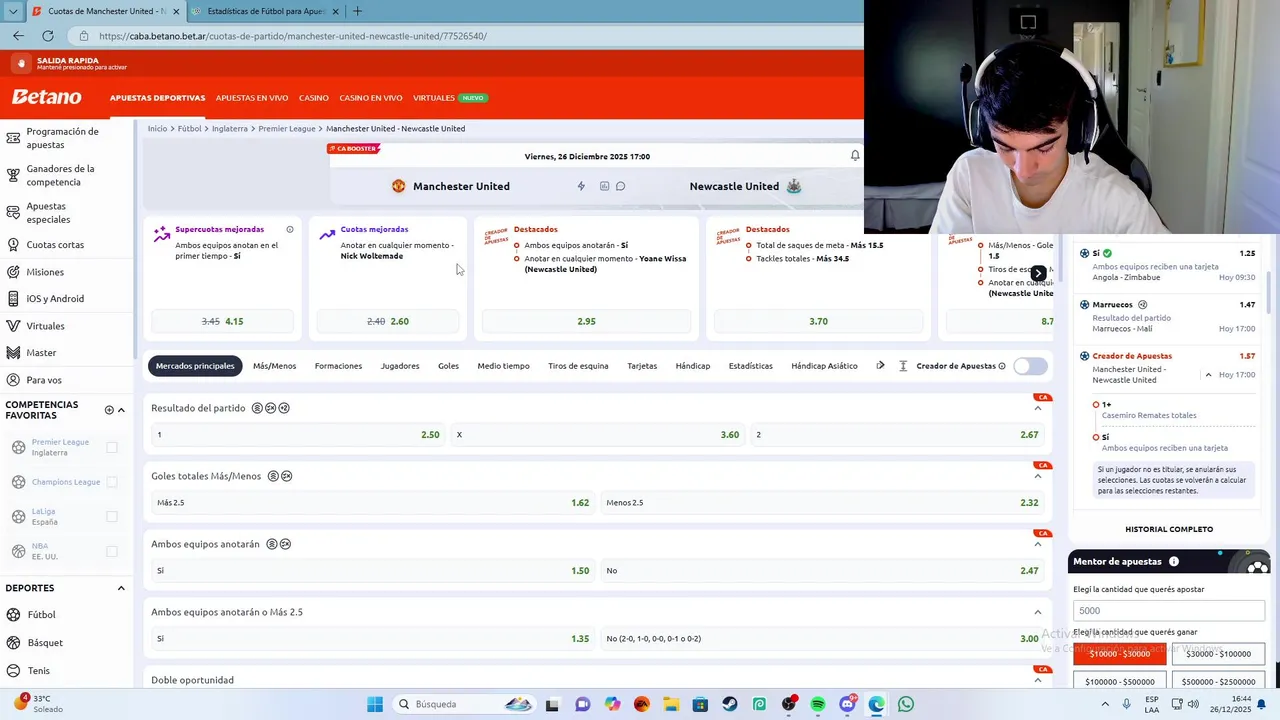Screen dimensions: 1280x720
Task: Collapse Ambos equipos anotarán o Más 2.5 market
Action: 1037,612
